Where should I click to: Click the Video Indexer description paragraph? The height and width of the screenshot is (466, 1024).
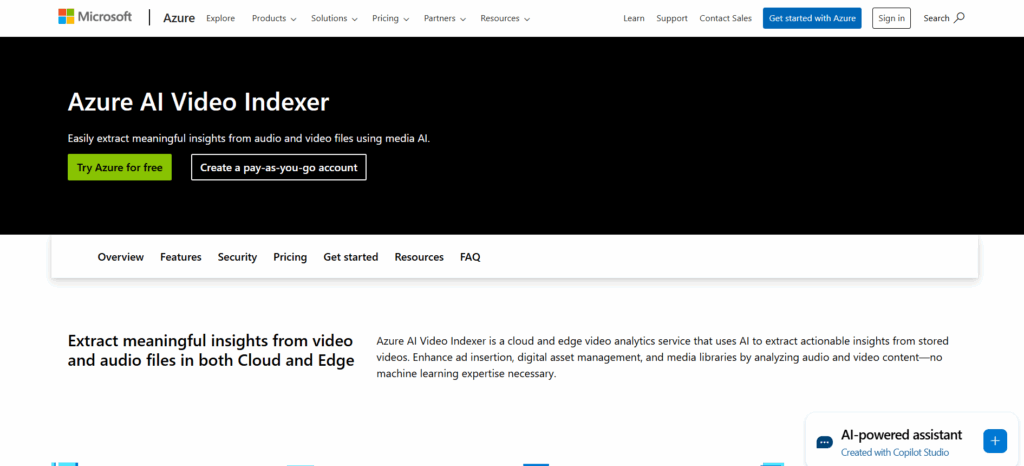tap(662, 358)
